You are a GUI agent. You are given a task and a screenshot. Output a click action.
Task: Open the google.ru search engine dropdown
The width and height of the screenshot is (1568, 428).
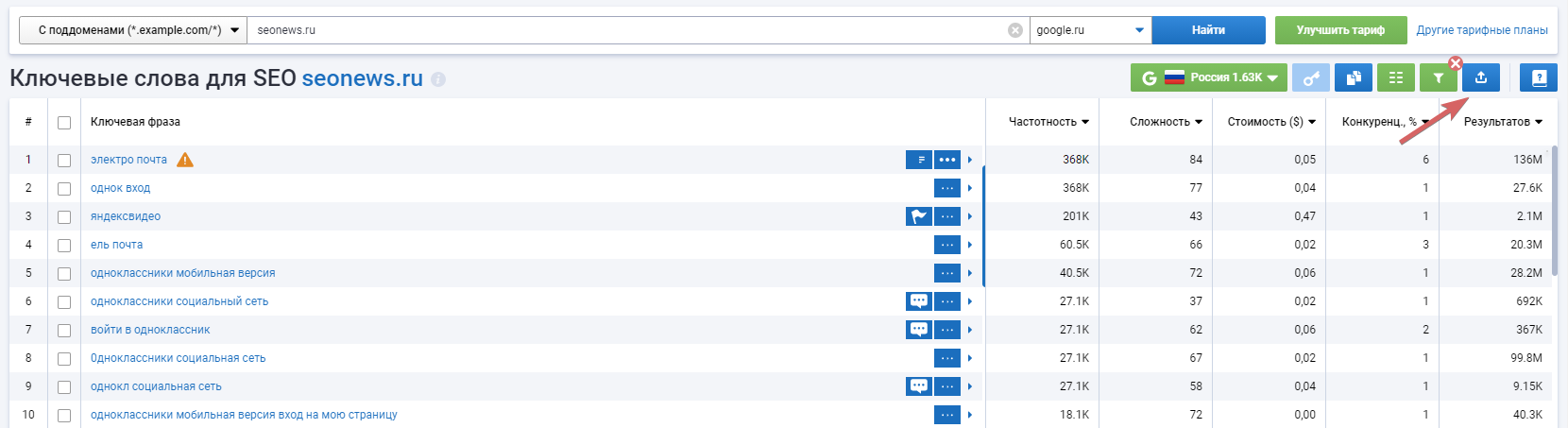click(1090, 30)
